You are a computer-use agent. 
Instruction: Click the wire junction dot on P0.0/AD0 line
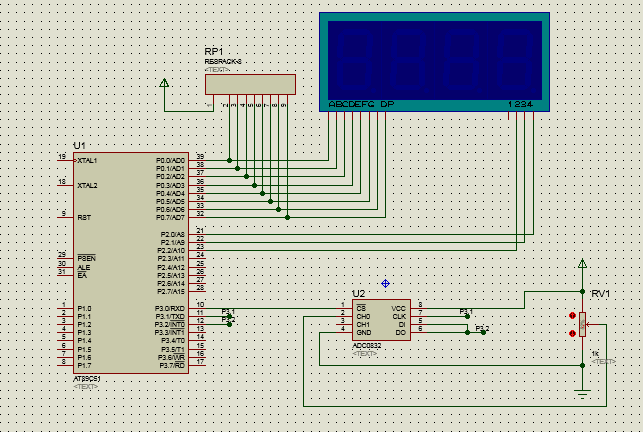[x=229, y=160]
